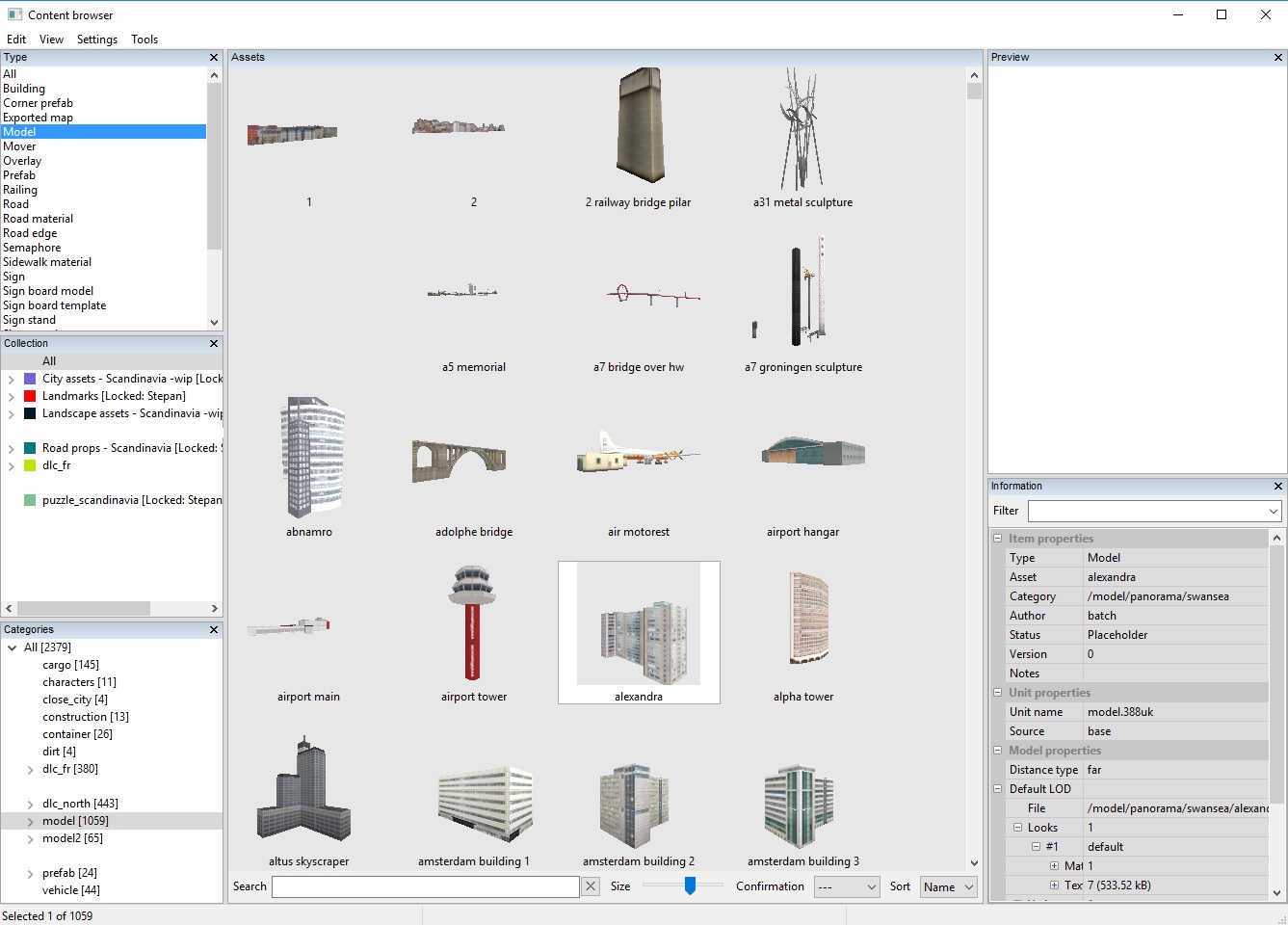This screenshot has height=925, width=1288.
Task: Select the vehicle [44] category
Action: click(x=70, y=890)
